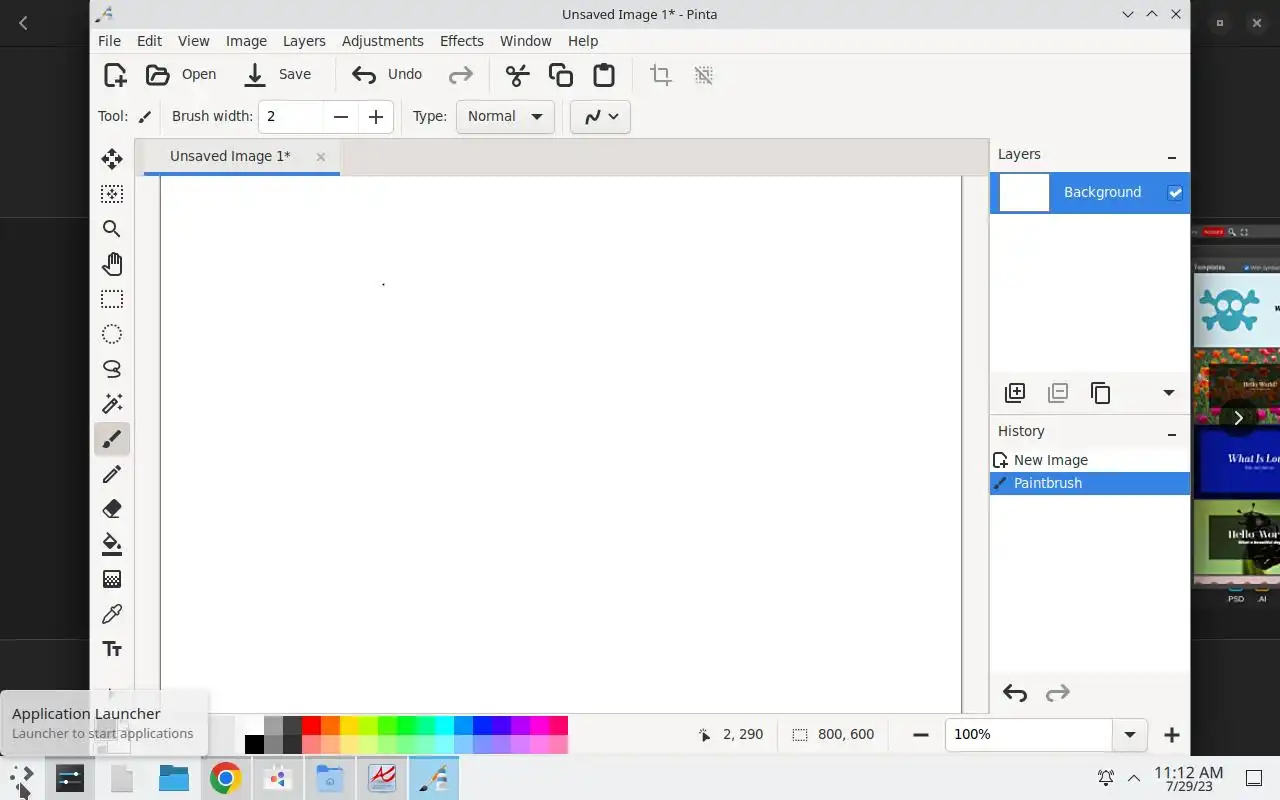The width and height of the screenshot is (1280, 800).
Task: Select the New Image history entry
Action: [1090, 460]
